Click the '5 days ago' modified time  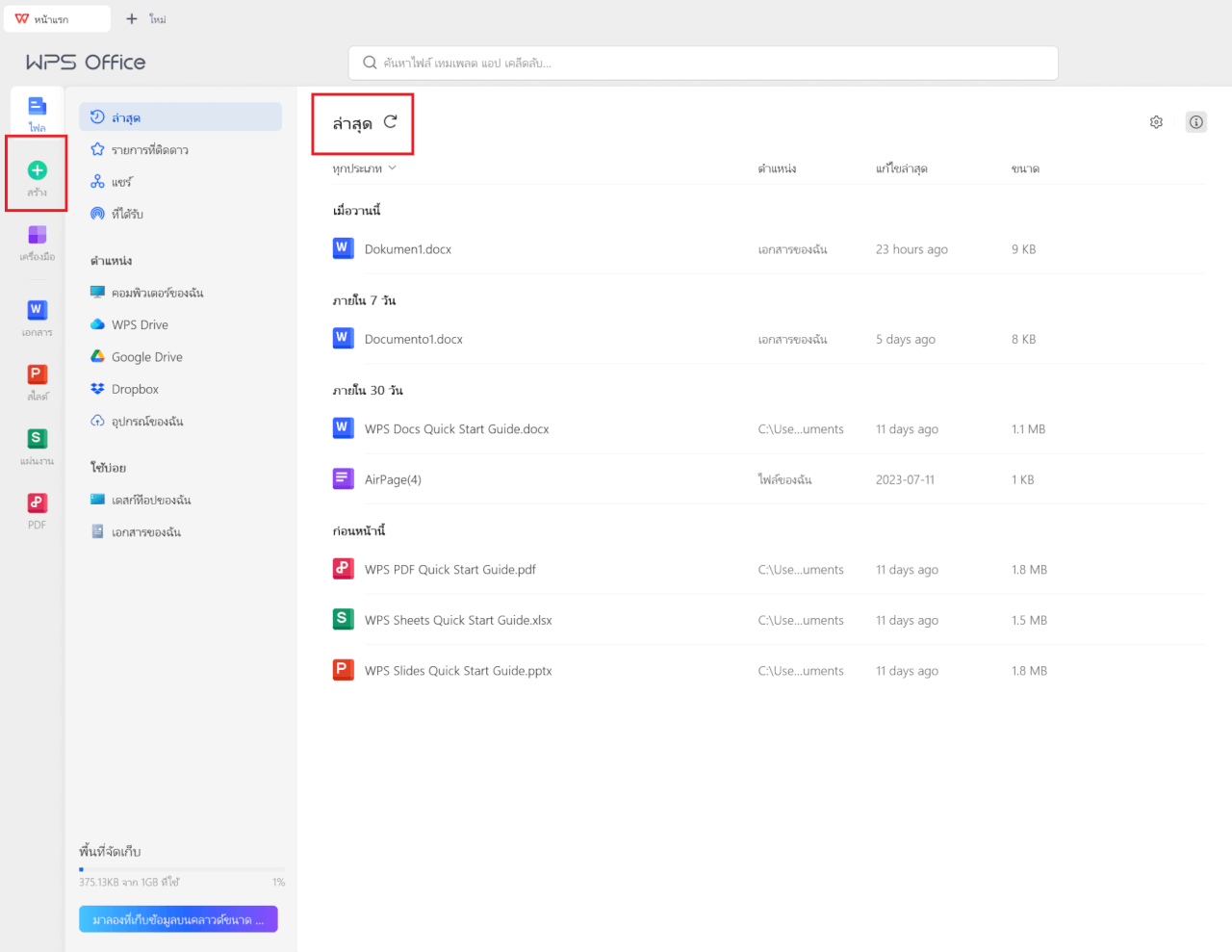(906, 339)
